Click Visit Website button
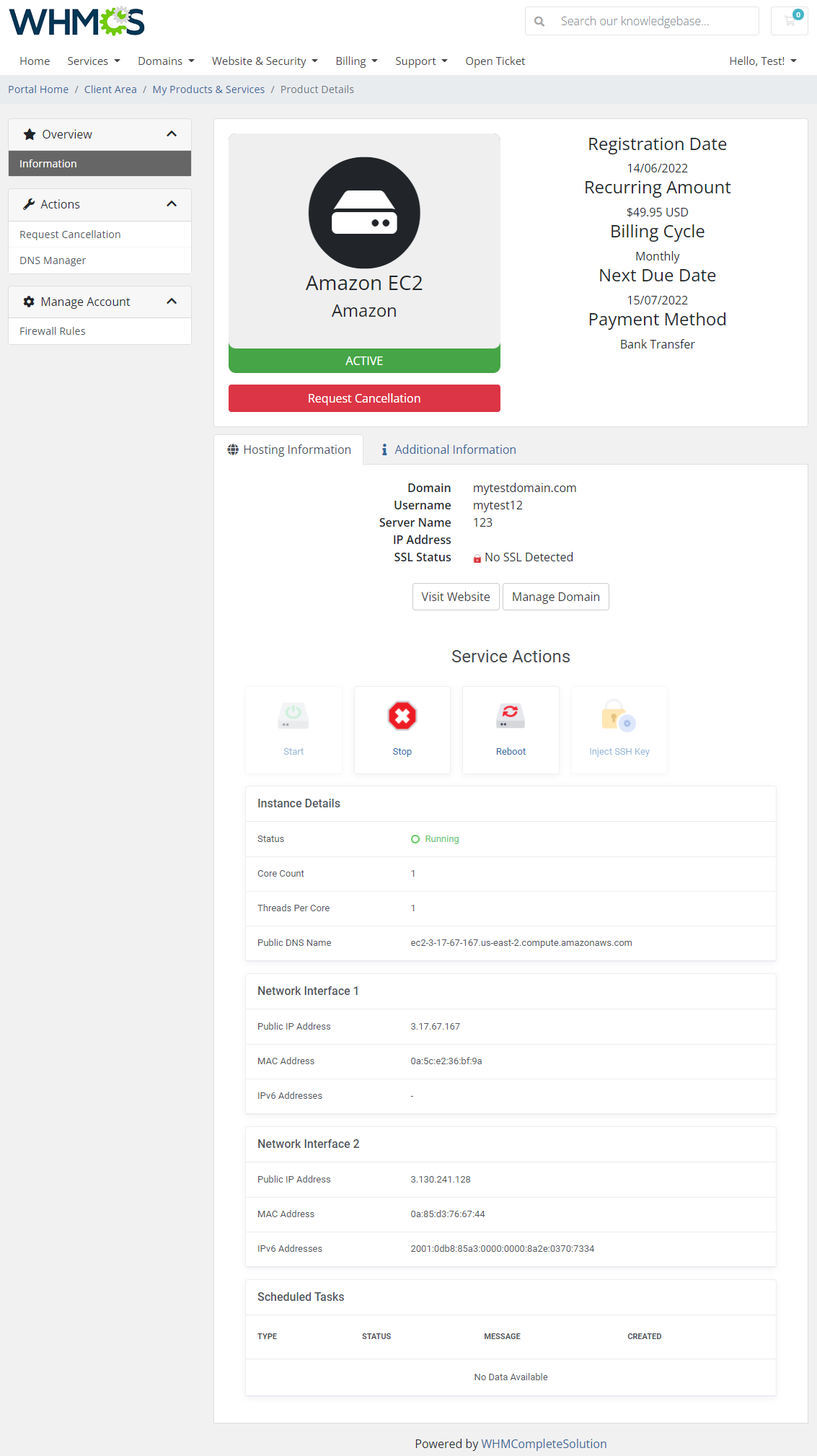 coord(456,597)
